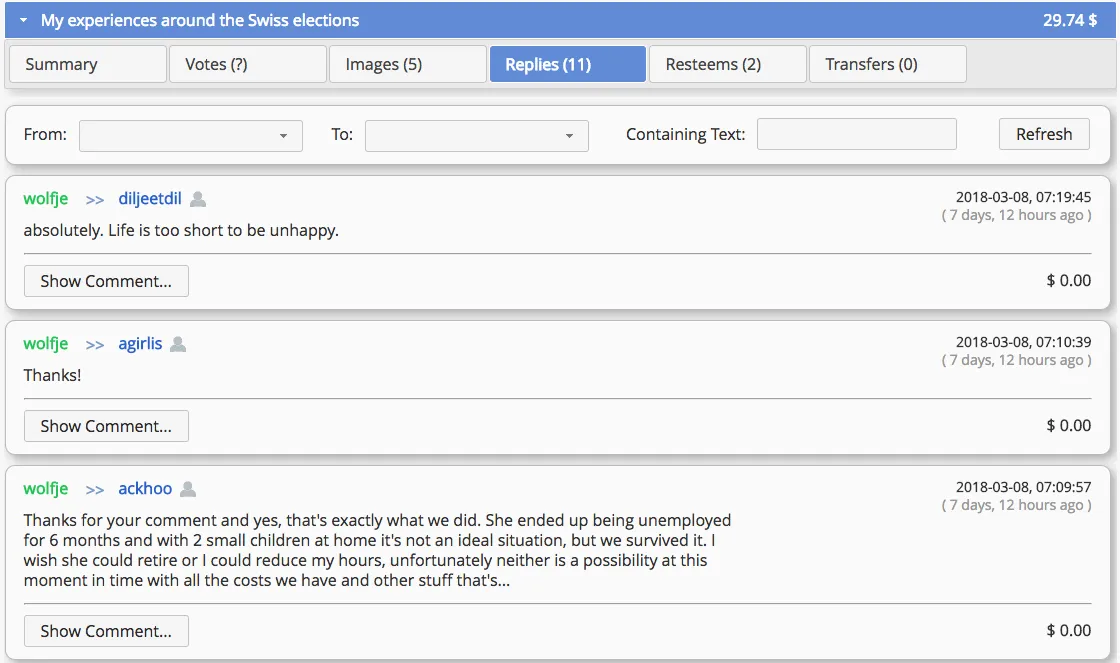Image resolution: width=1120 pixels, height=663 pixels.
Task: Click wolfje author link in Thanks! reply
Action: (x=46, y=344)
